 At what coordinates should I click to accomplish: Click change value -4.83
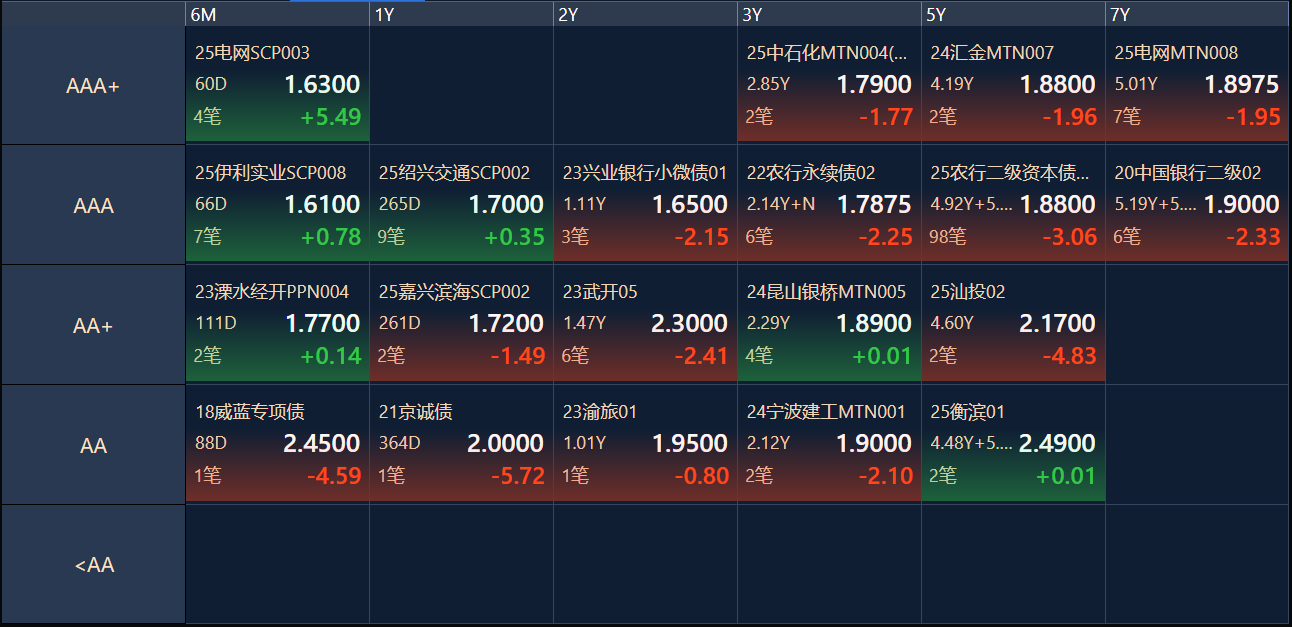click(1069, 356)
